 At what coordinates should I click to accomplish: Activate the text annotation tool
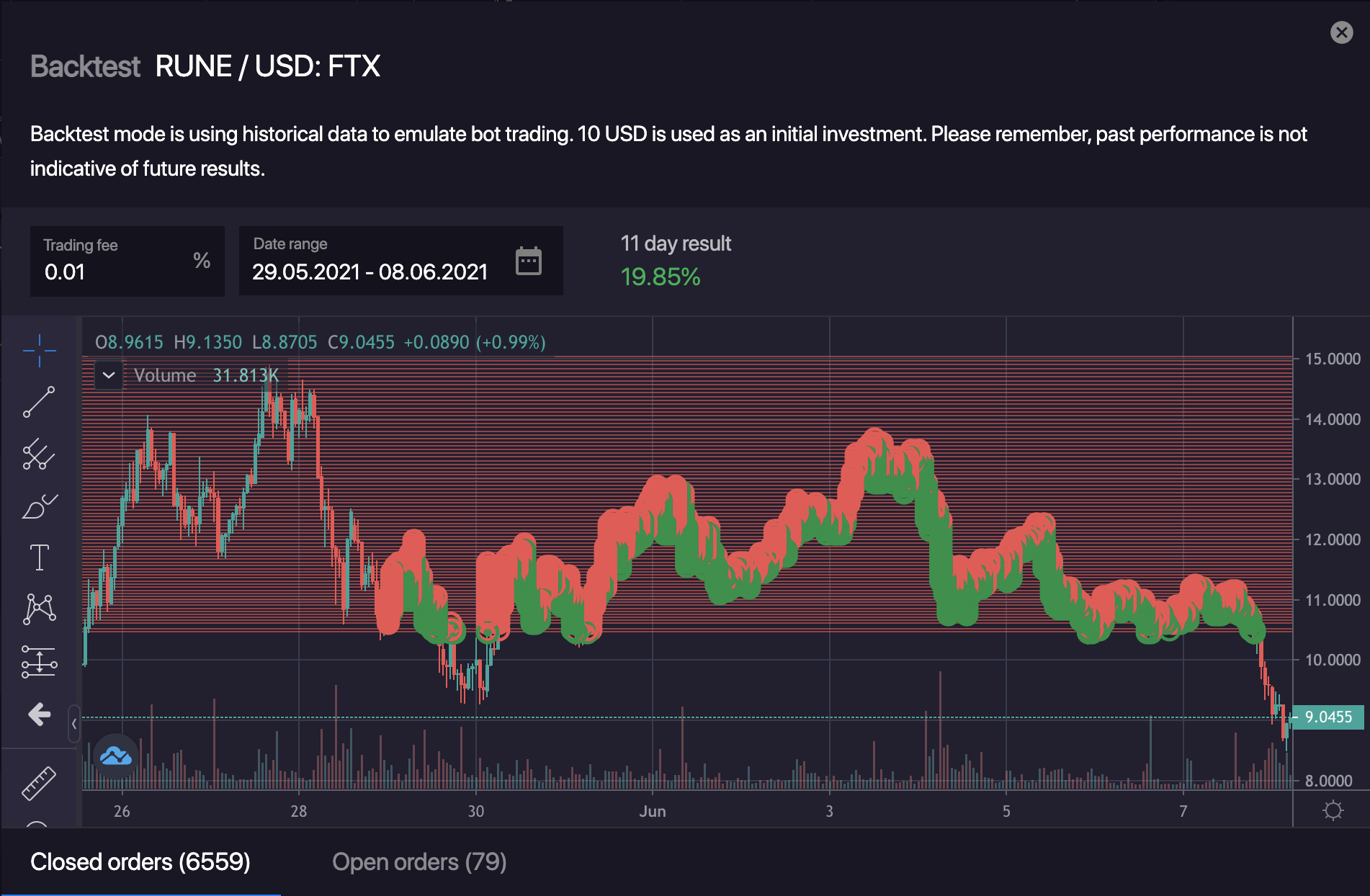[39, 557]
